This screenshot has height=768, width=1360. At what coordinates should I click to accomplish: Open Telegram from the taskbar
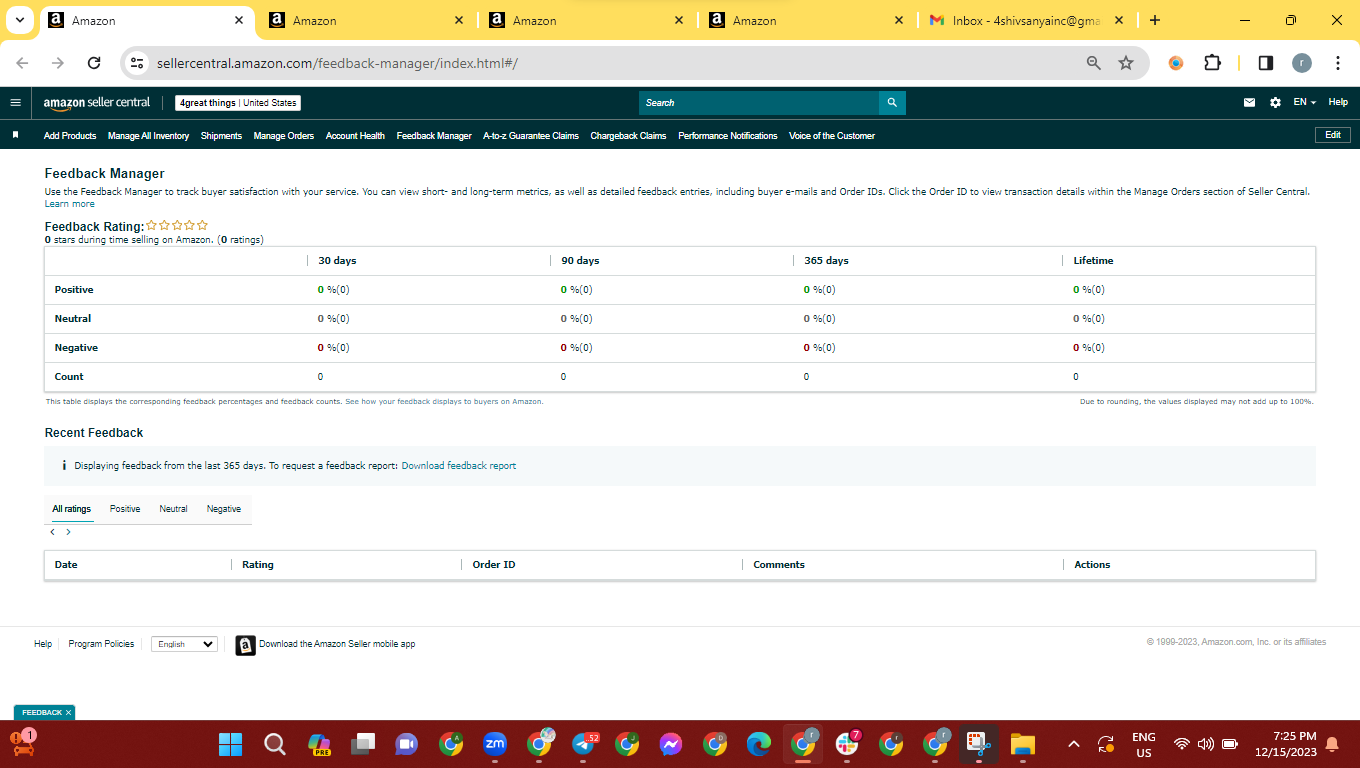pyautogui.click(x=584, y=744)
